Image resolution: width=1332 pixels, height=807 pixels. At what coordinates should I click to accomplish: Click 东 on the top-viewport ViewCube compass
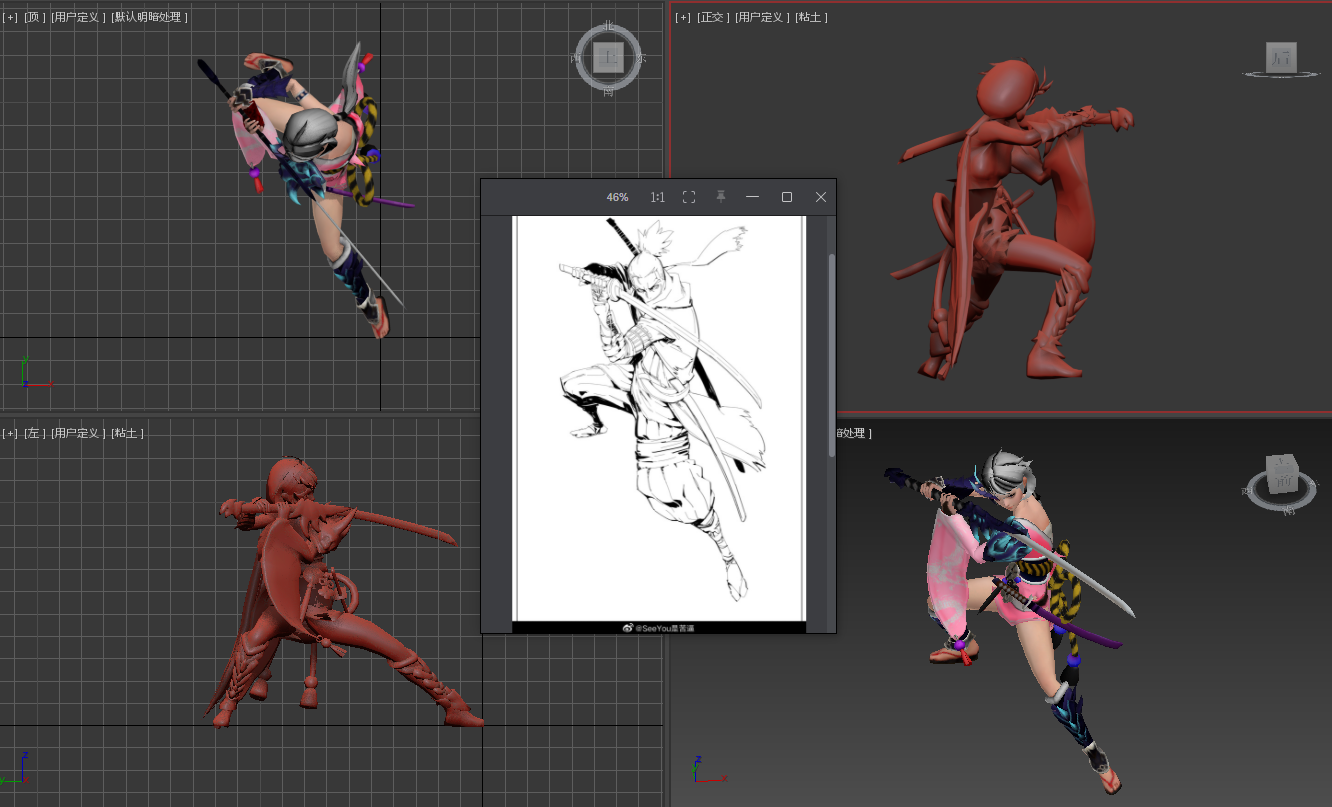[x=641, y=58]
